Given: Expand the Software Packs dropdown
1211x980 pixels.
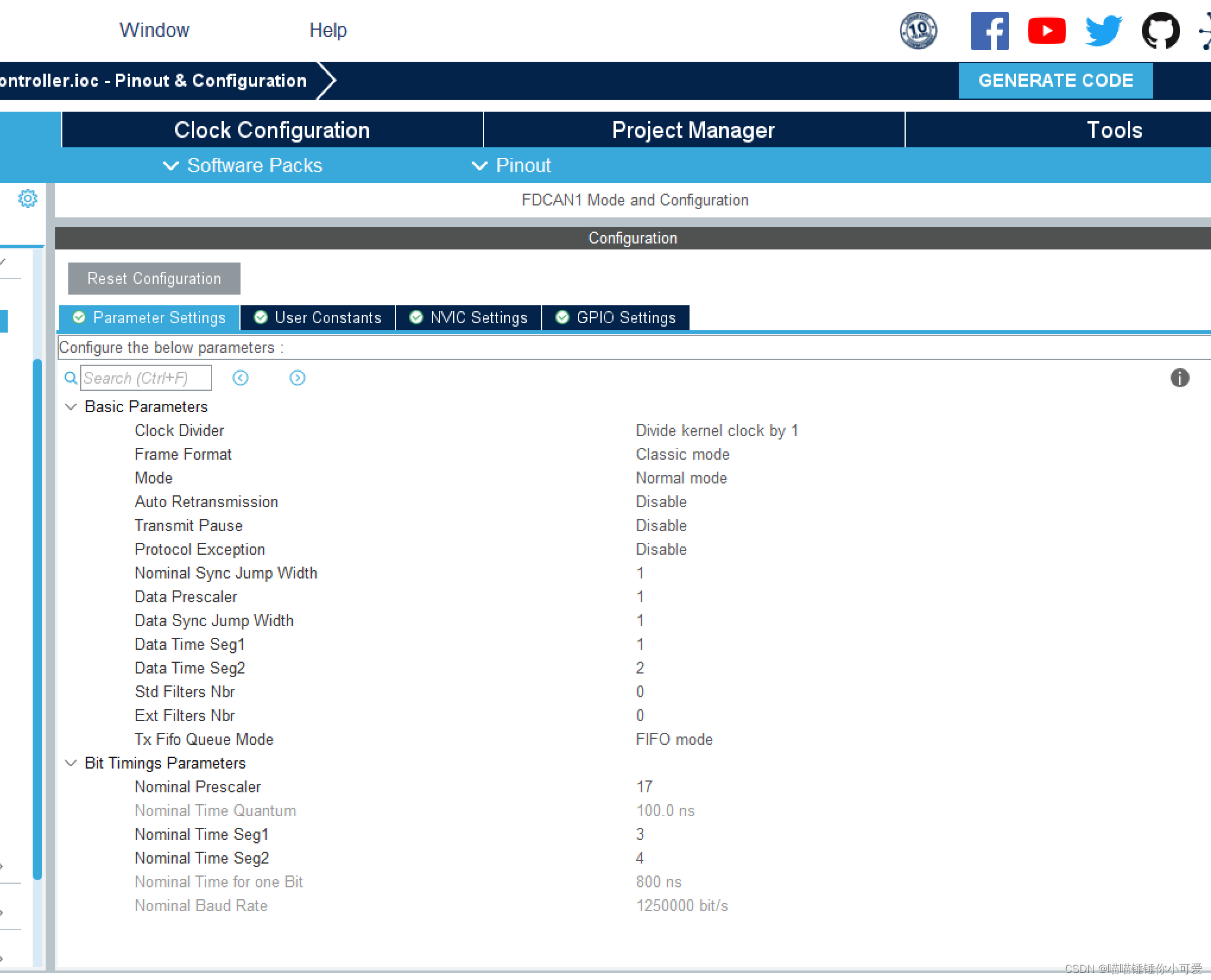Looking at the screenshot, I should point(244,165).
